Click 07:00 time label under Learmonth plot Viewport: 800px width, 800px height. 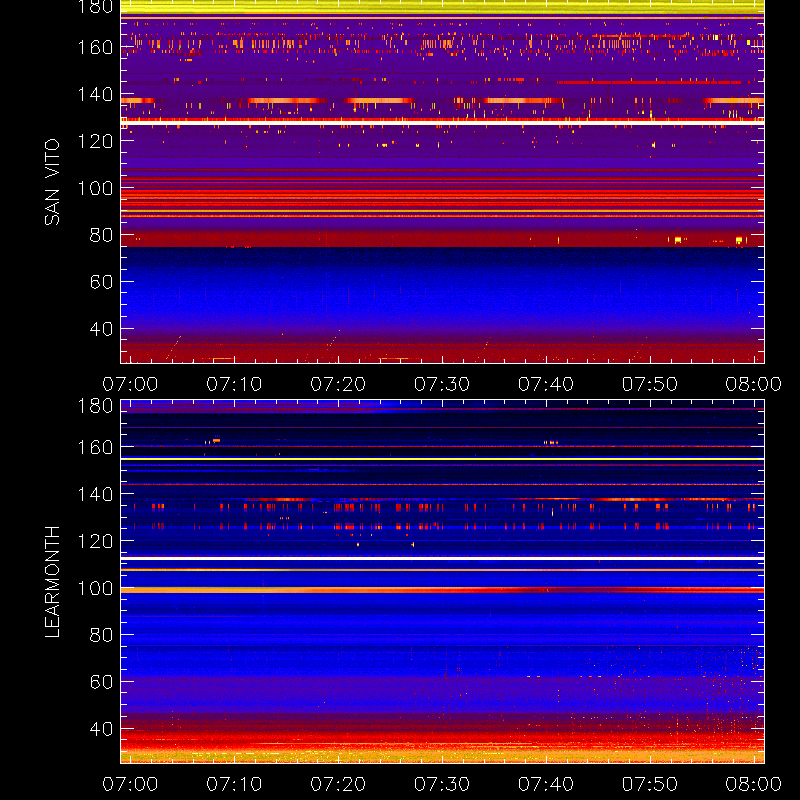(x=130, y=784)
